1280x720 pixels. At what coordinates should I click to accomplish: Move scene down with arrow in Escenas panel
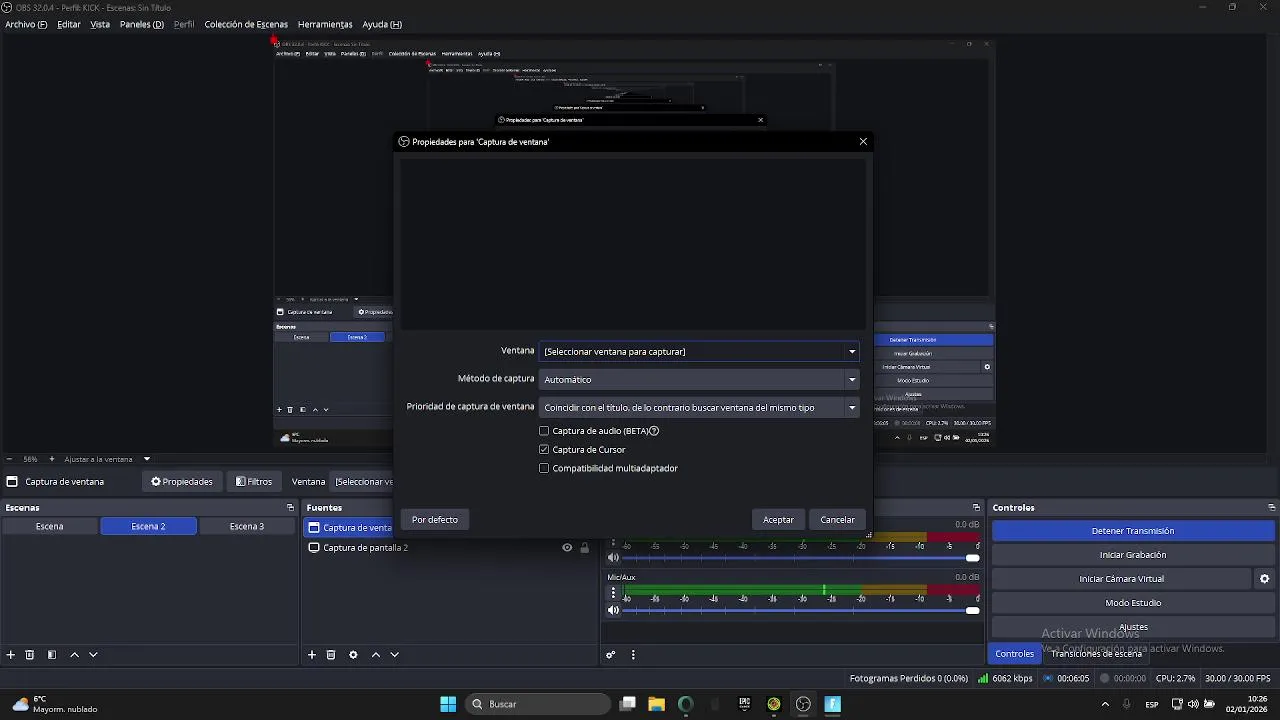point(93,655)
